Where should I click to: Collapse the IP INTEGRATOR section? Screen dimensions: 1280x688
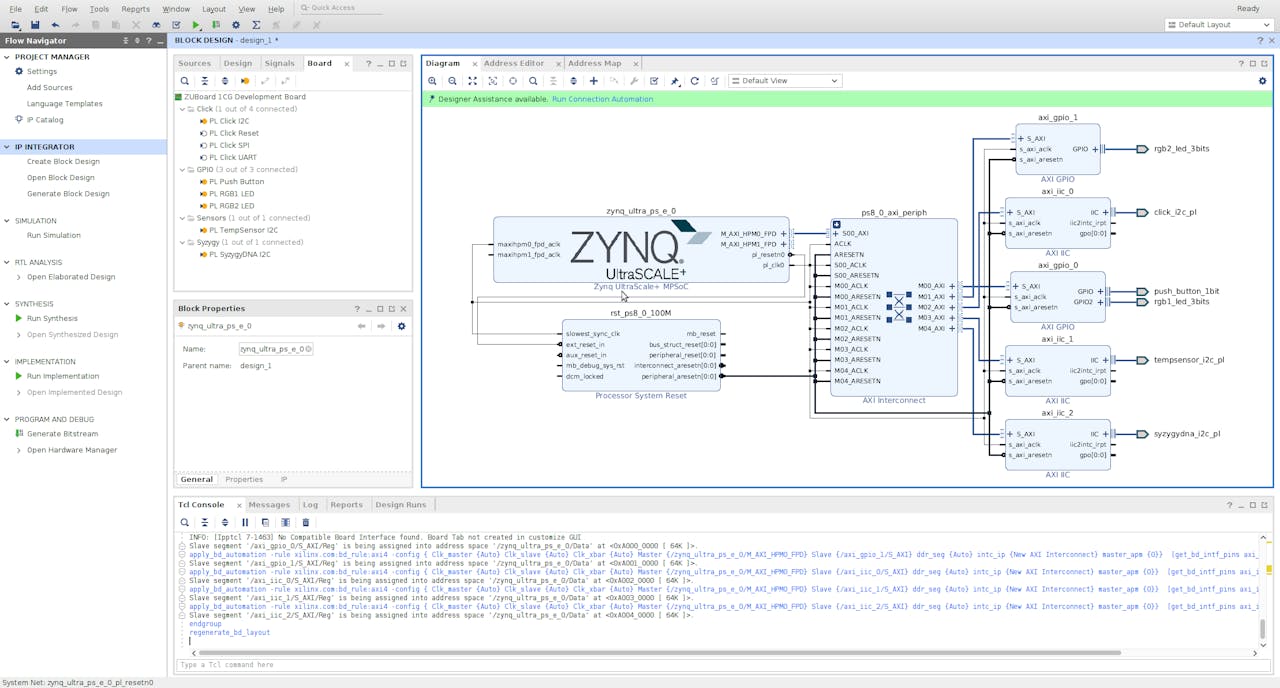(x=8, y=147)
